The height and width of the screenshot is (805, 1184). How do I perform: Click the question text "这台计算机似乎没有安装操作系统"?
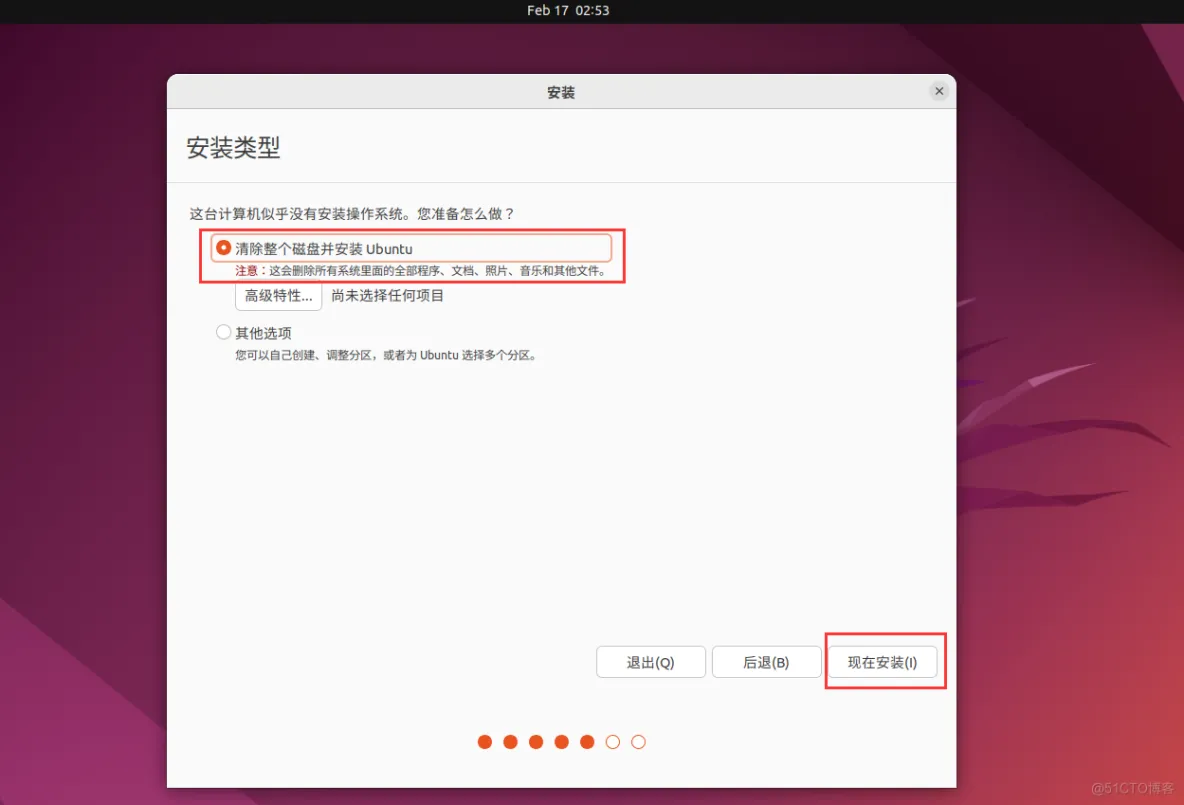tap(296, 214)
